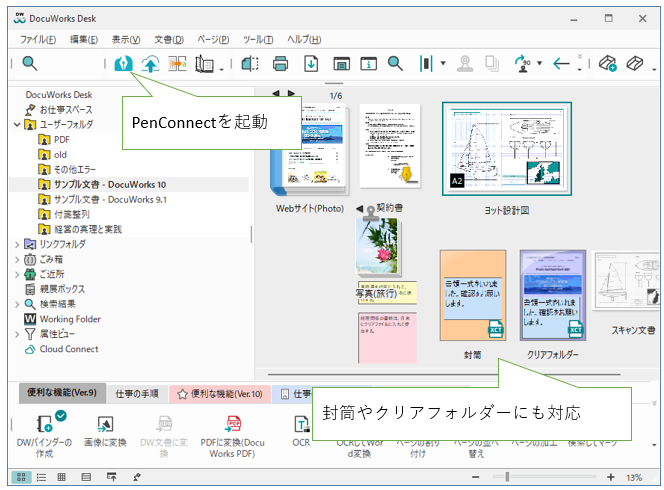Image resolution: width=664 pixels, height=490 pixels.
Task: Click the search magnifier at toolbar left
Action: 30,64
